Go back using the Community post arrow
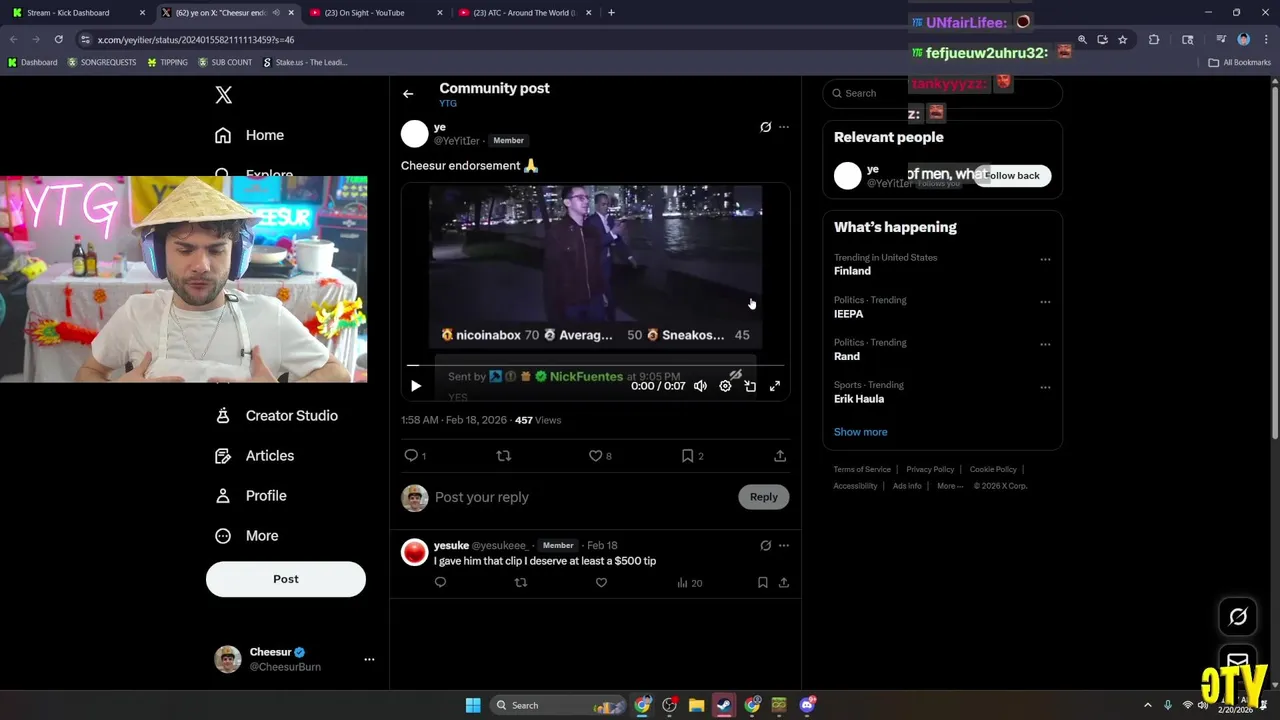This screenshot has height=720, width=1280. point(408,94)
